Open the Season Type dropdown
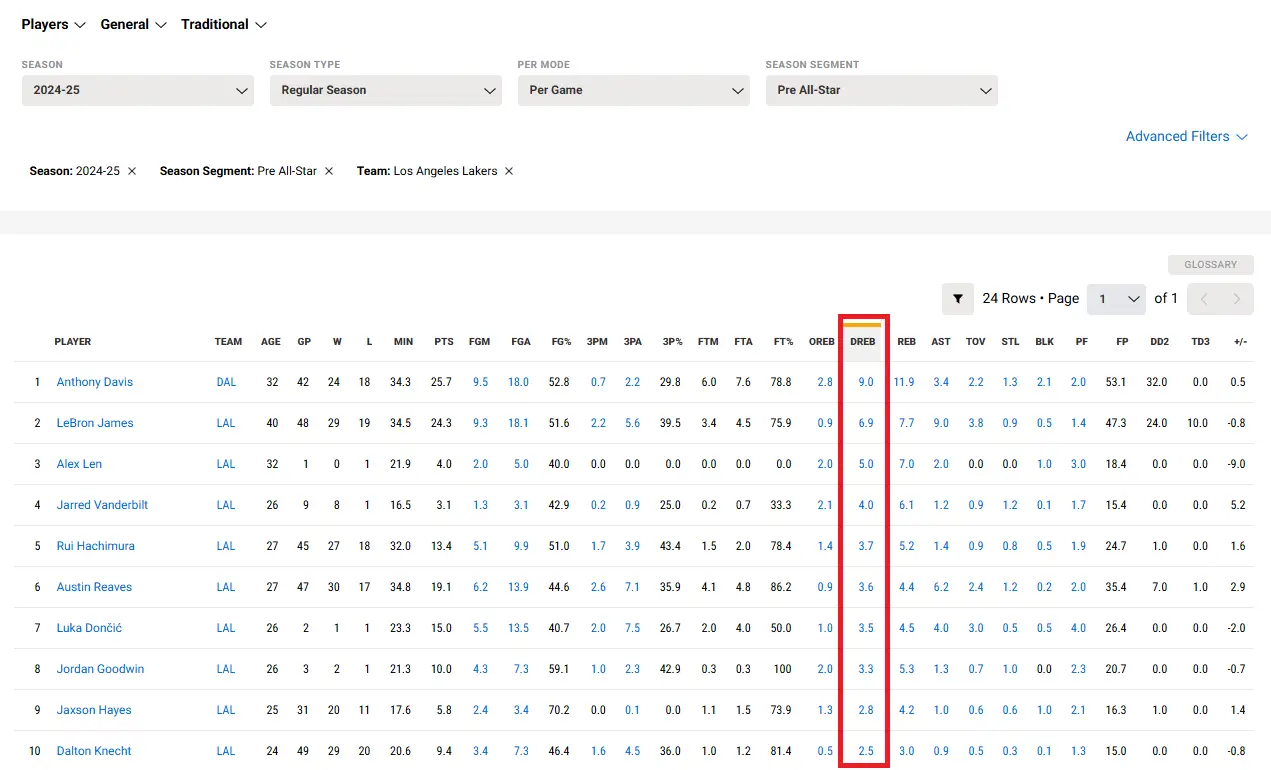 point(386,90)
